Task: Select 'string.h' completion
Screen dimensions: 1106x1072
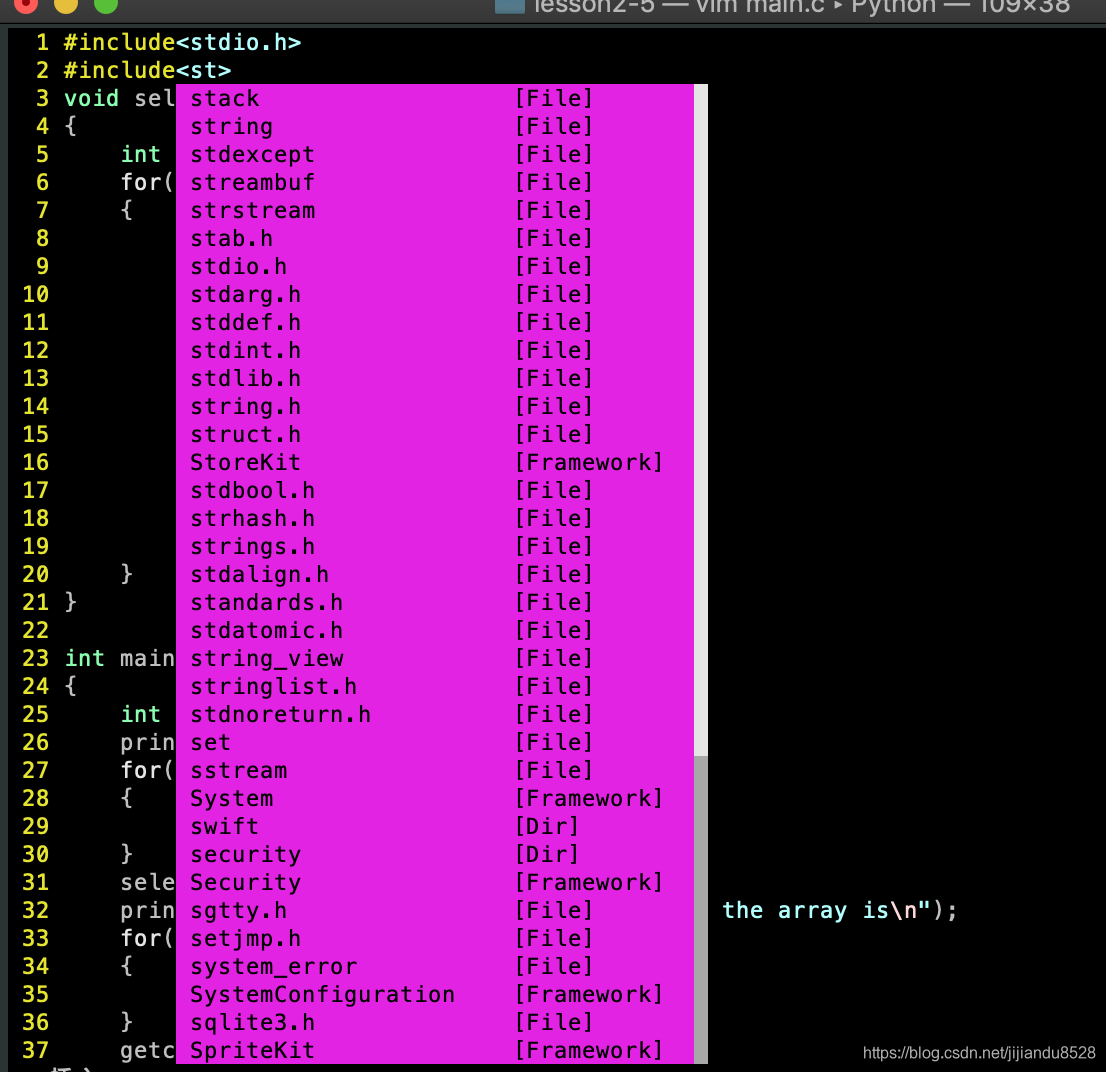Action: pos(434,406)
